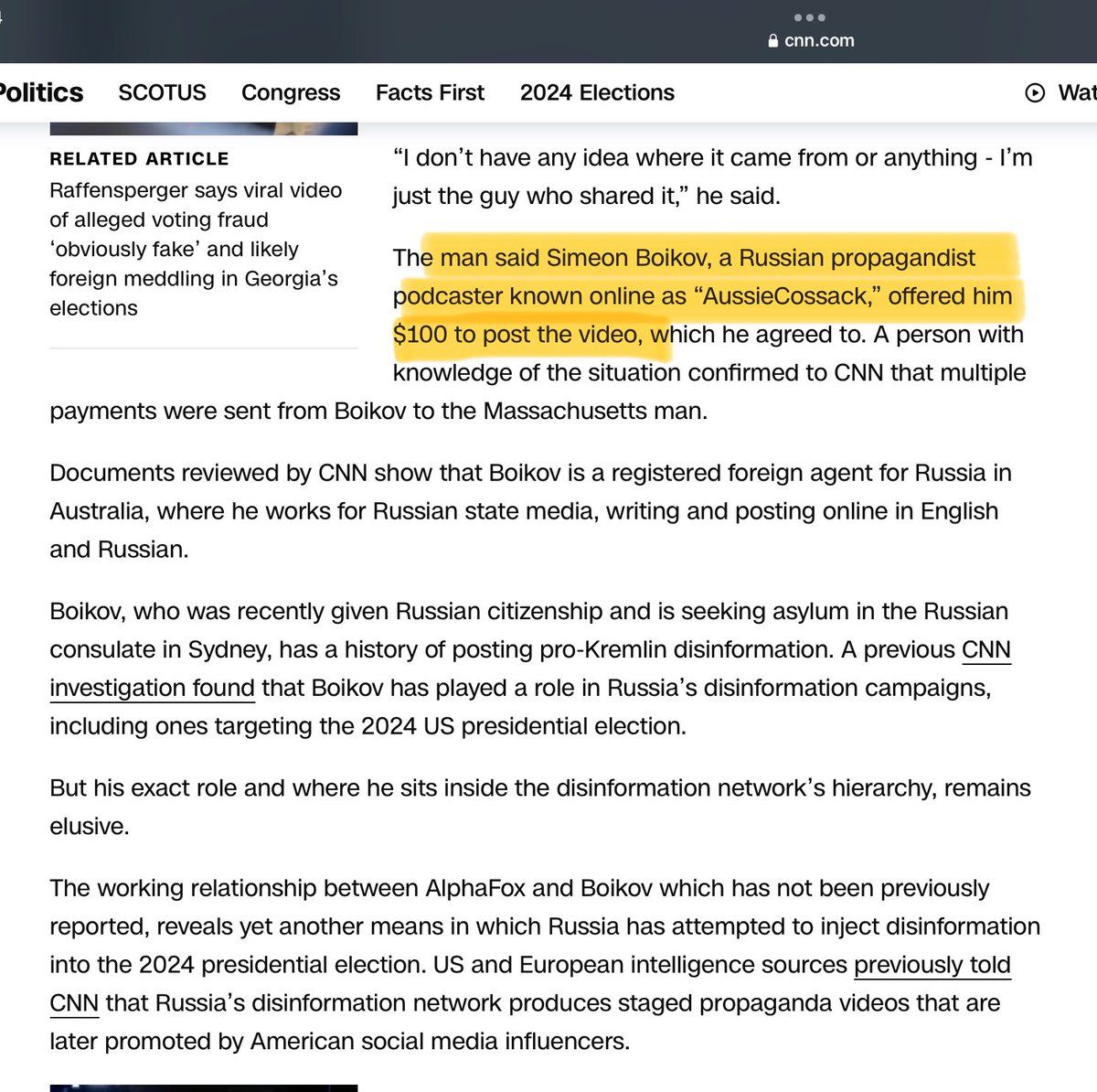Viewport: 1097px width, 1092px height.
Task: Tap the related article thumbnail image
Action: (x=203, y=129)
